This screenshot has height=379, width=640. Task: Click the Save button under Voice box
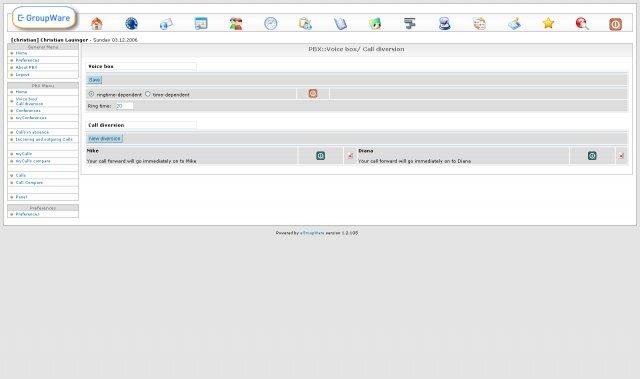(94, 80)
